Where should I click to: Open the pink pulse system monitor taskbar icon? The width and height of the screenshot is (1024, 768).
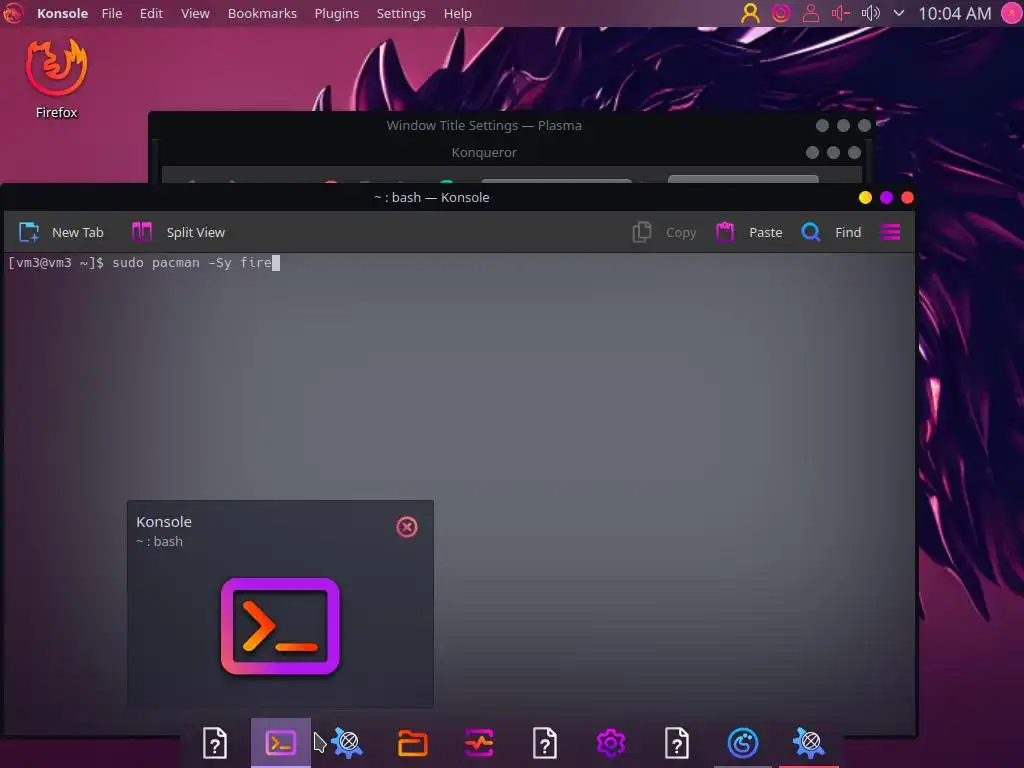click(x=479, y=743)
